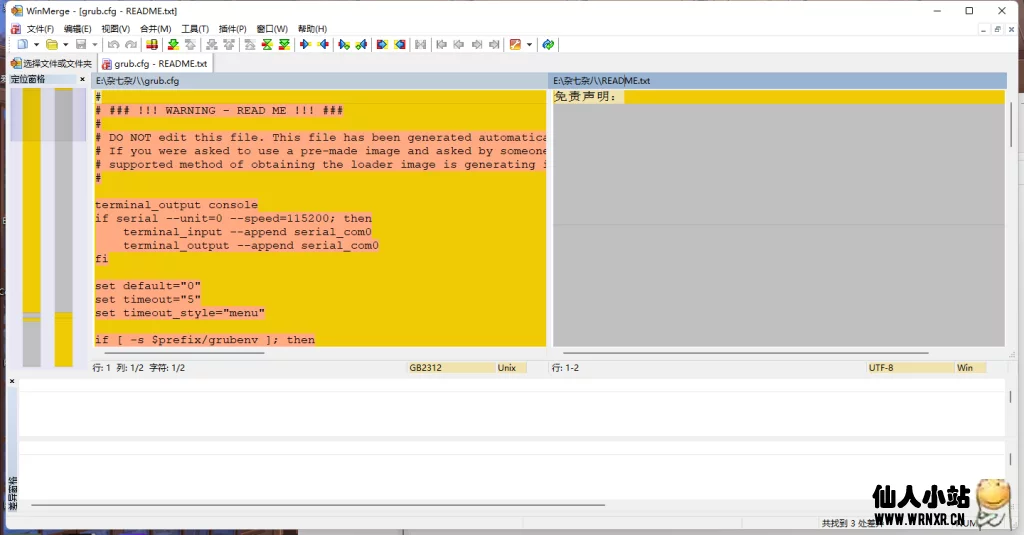Click the Refresh comparison icon
Image resolution: width=1024 pixels, height=535 pixels.
coord(548,44)
